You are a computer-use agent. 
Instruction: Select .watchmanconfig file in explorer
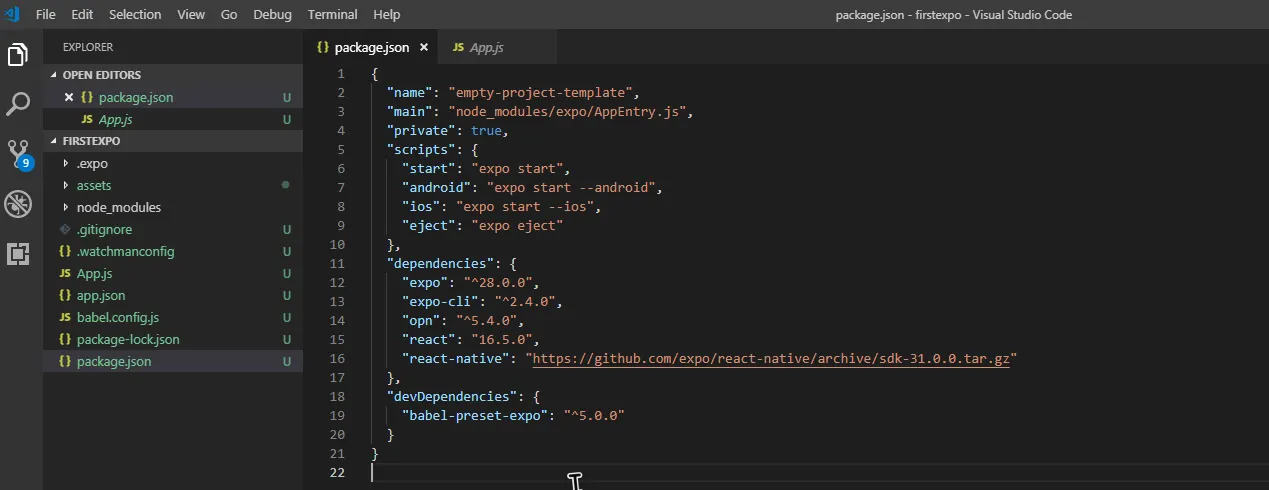pyautogui.click(x=125, y=251)
